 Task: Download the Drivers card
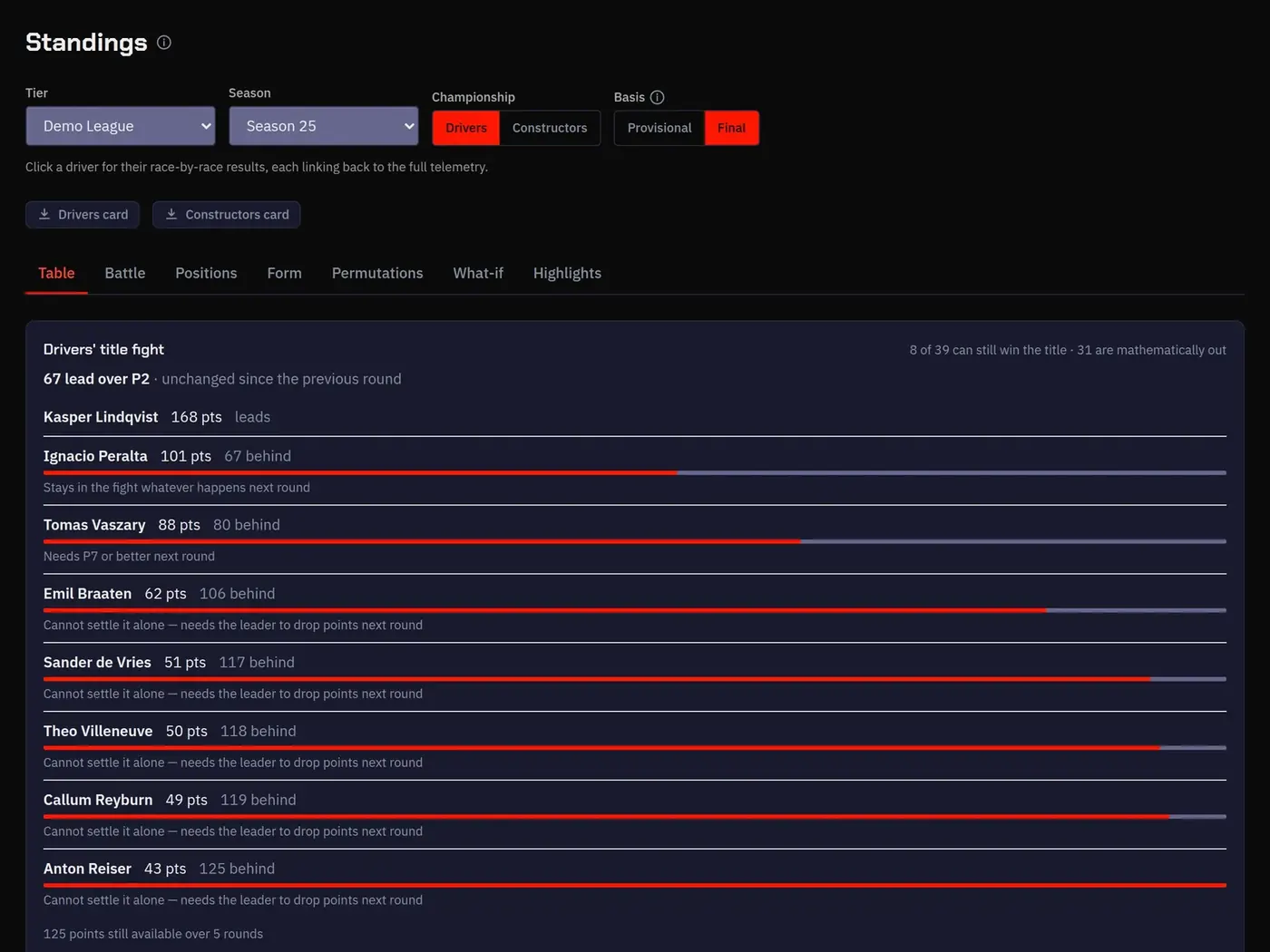tap(83, 215)
